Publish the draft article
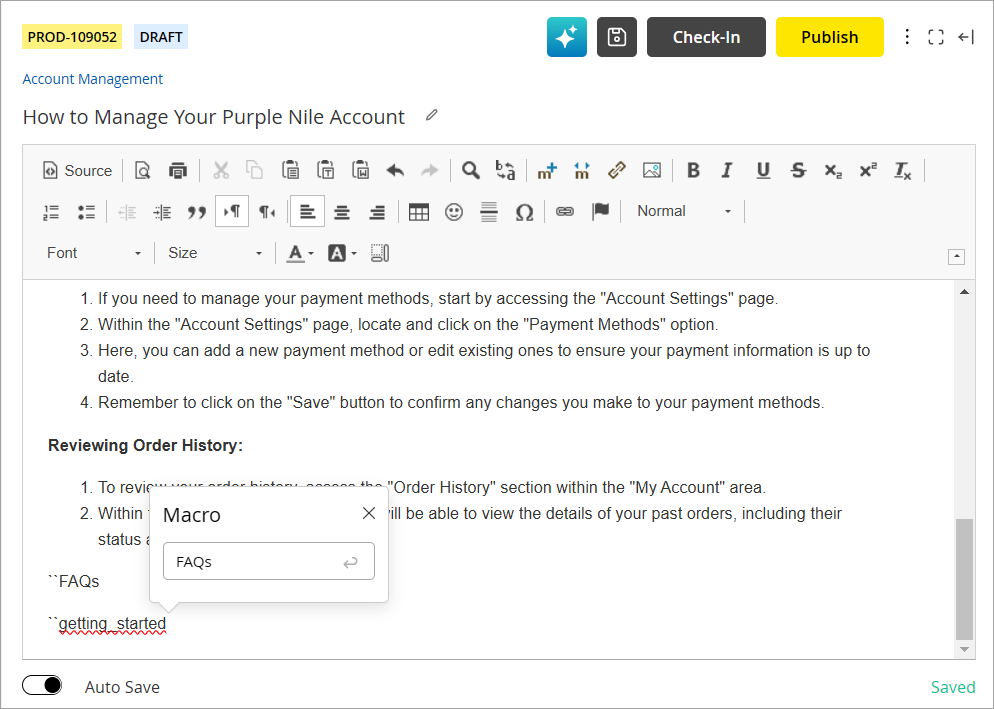994x709 pixels. tap(829, 37)
